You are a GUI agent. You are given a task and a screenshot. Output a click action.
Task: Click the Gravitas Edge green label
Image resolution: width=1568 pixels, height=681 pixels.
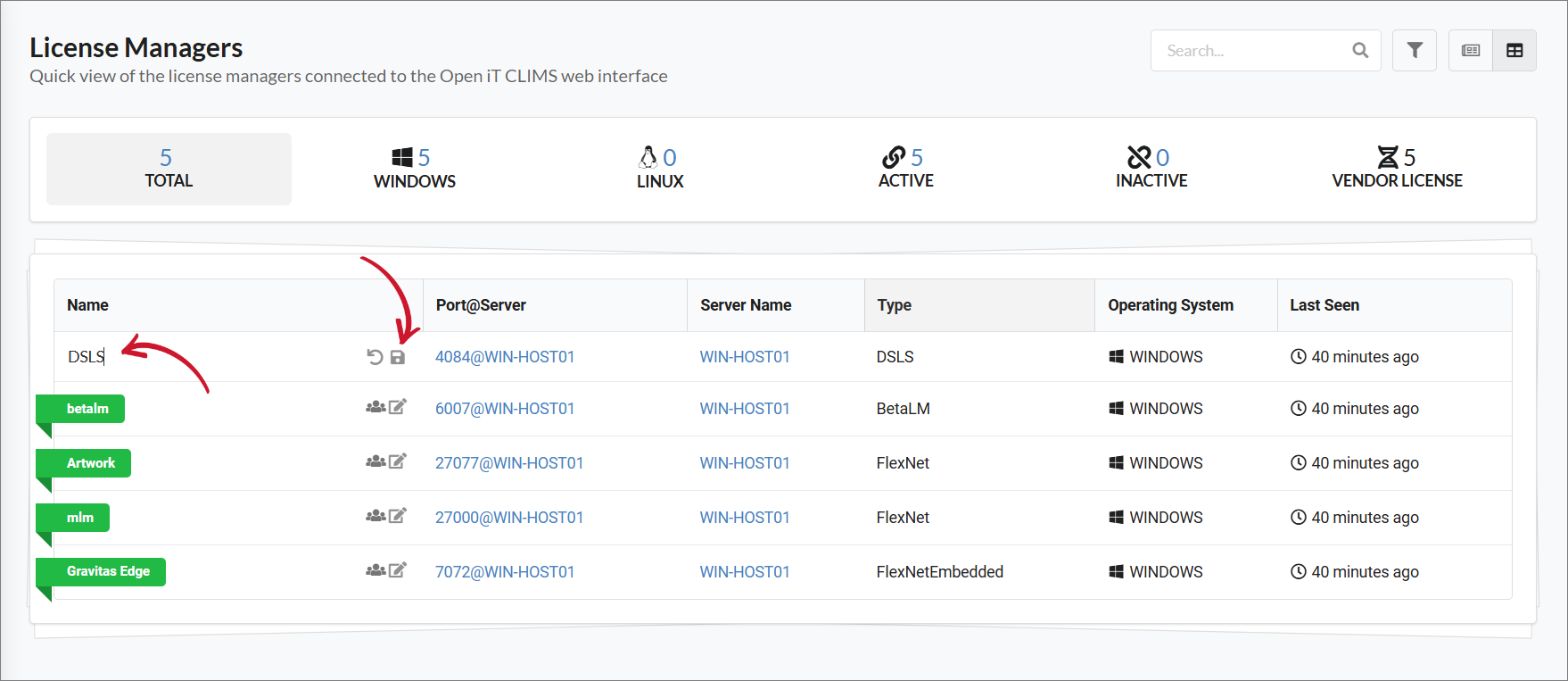[x=101, y=572]
